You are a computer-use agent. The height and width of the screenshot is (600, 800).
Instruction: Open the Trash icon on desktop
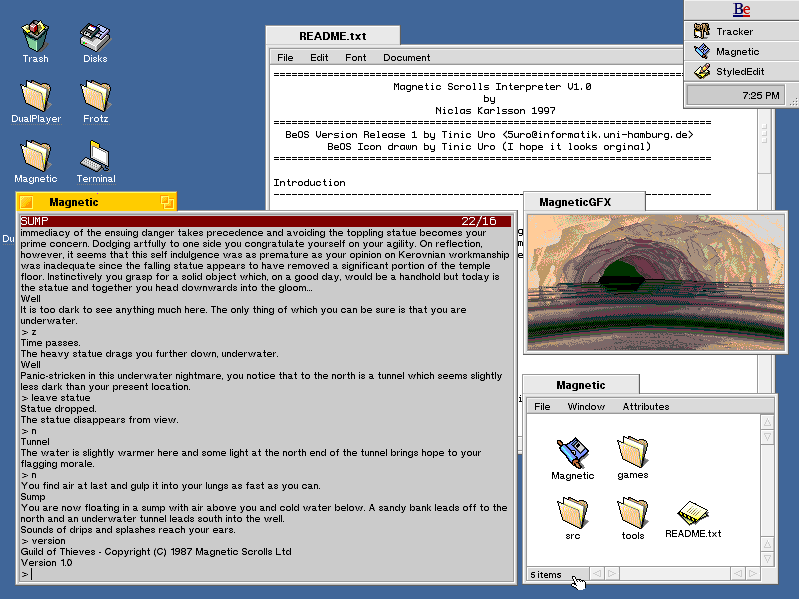[35, 37]
